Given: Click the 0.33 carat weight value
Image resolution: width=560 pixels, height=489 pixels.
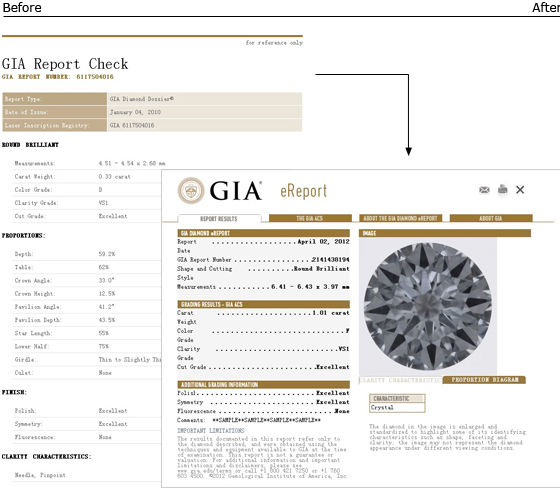Looking at the screenshot, I should click(x=115, y=177).
